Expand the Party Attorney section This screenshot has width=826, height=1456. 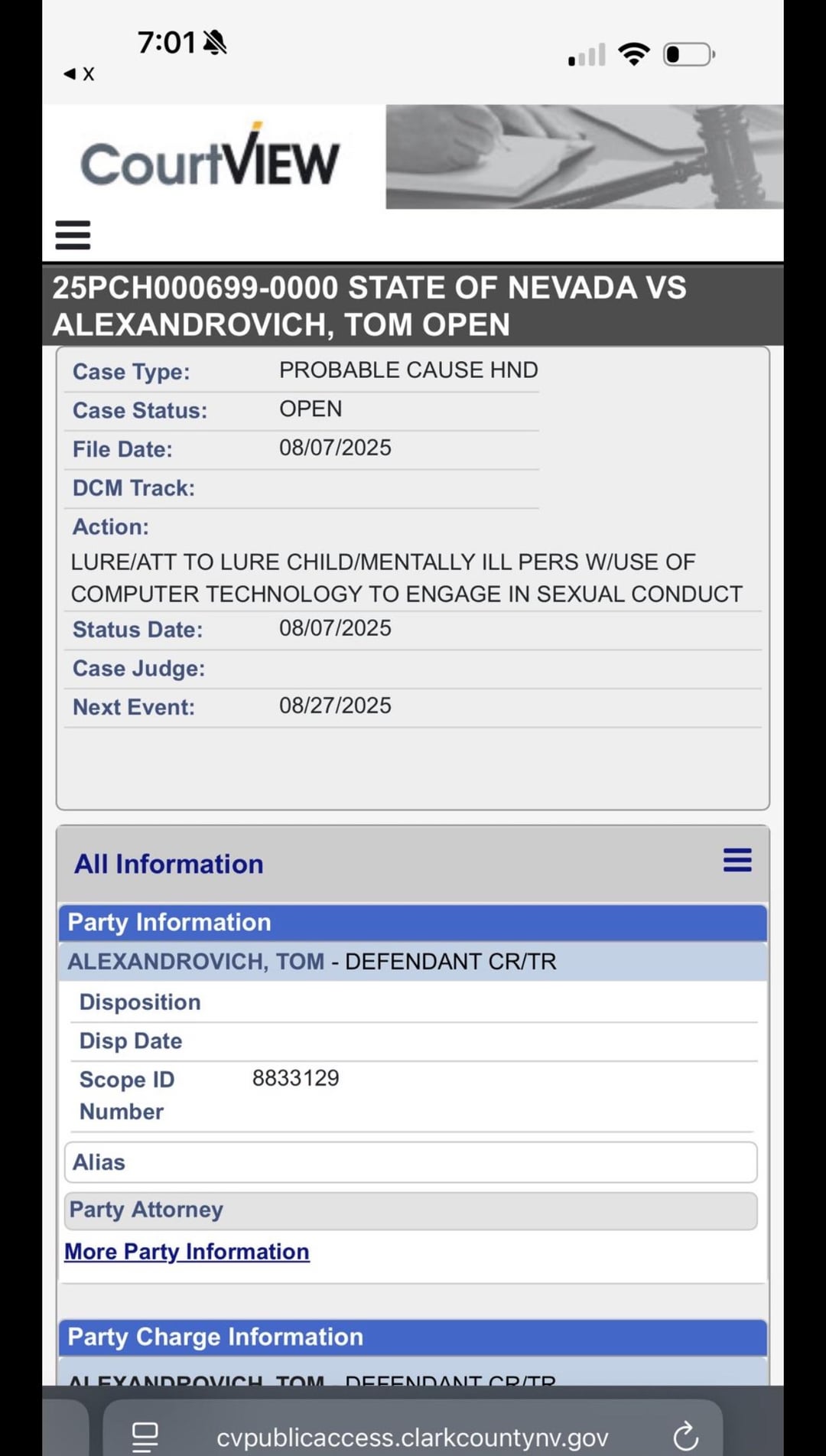click(411, 1210)
